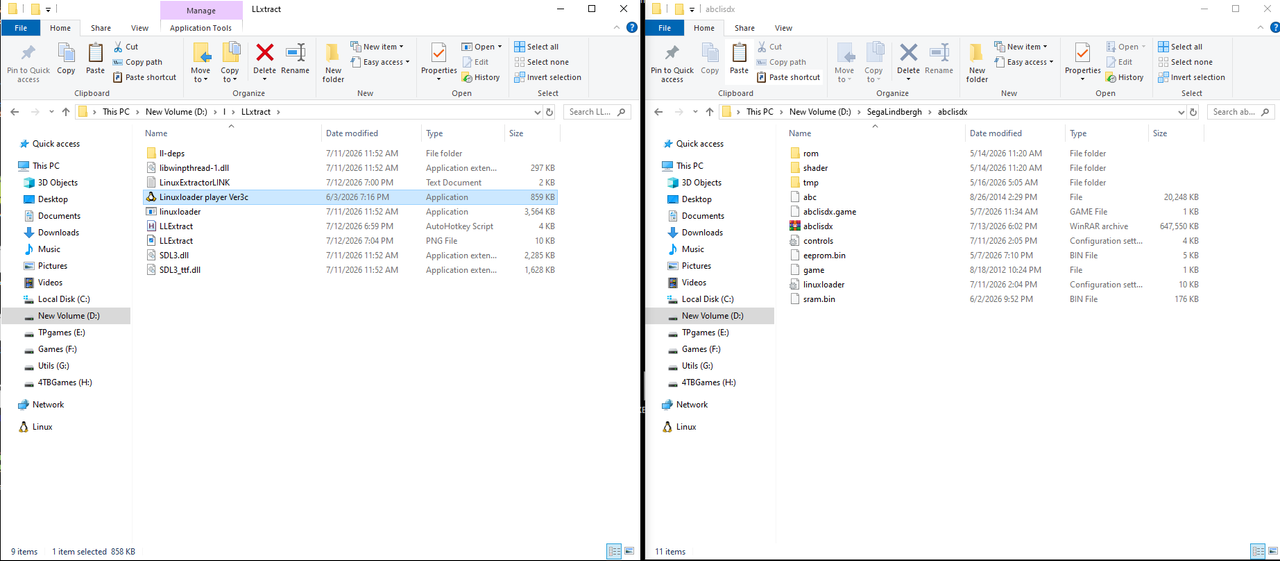The width and height of the screenshot is (1280, 561).
Task: Click Copy path in LLxtract window
Action: [138, 62]
